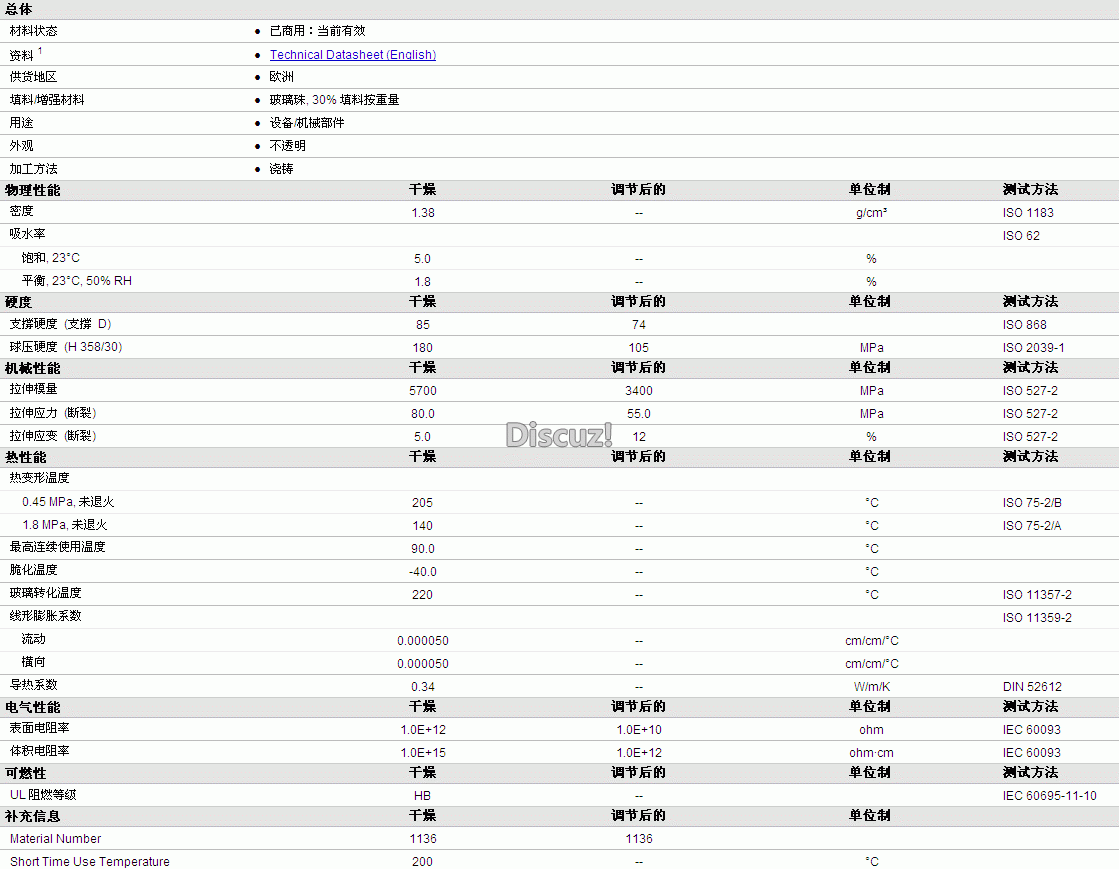Click the 饱和, 23°C row label

tap(51, 258)
